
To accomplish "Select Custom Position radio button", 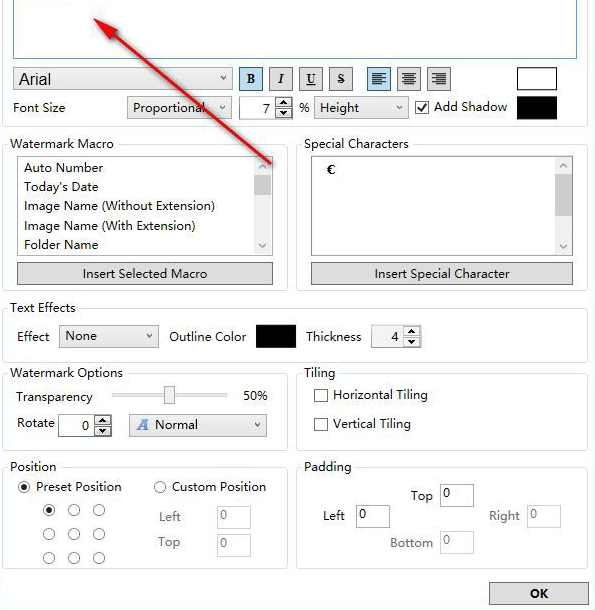I will pyautogui.click(x=160, y=487).
